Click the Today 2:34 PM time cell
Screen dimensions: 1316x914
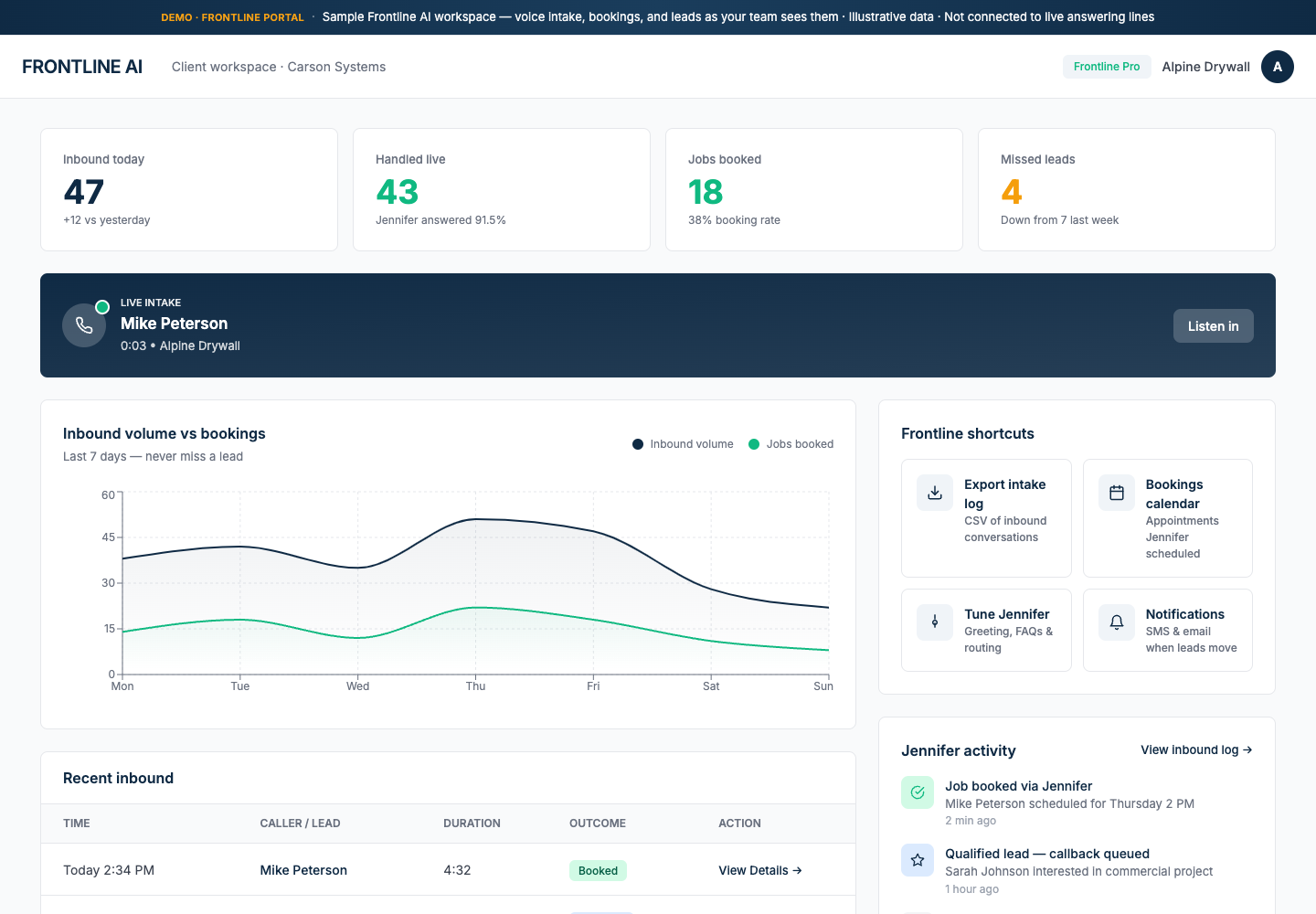[109, 870]
